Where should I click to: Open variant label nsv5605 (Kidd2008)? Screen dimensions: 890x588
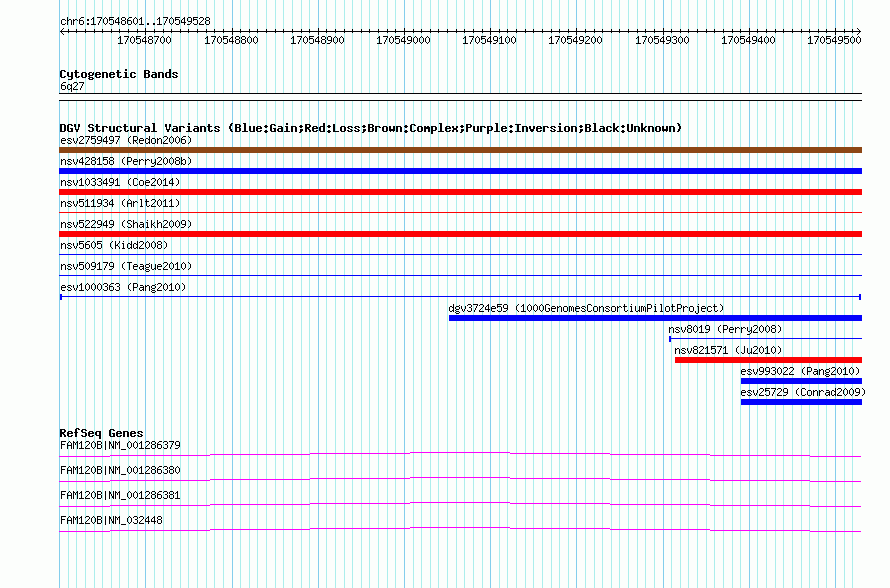114,245
